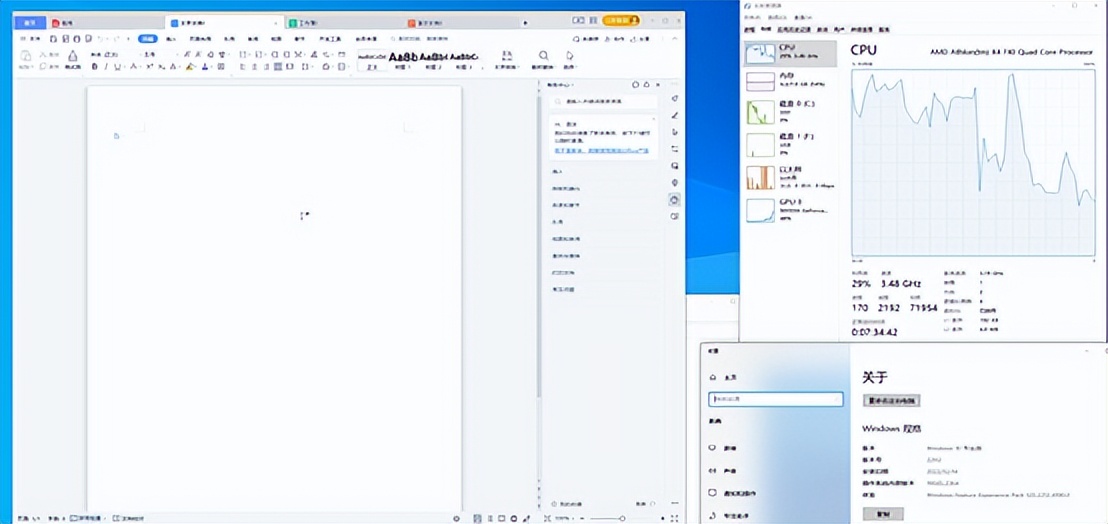1108x524 pixels.
Task: Open the 文件 menu in WPS
Action: (x=33, y=39)
